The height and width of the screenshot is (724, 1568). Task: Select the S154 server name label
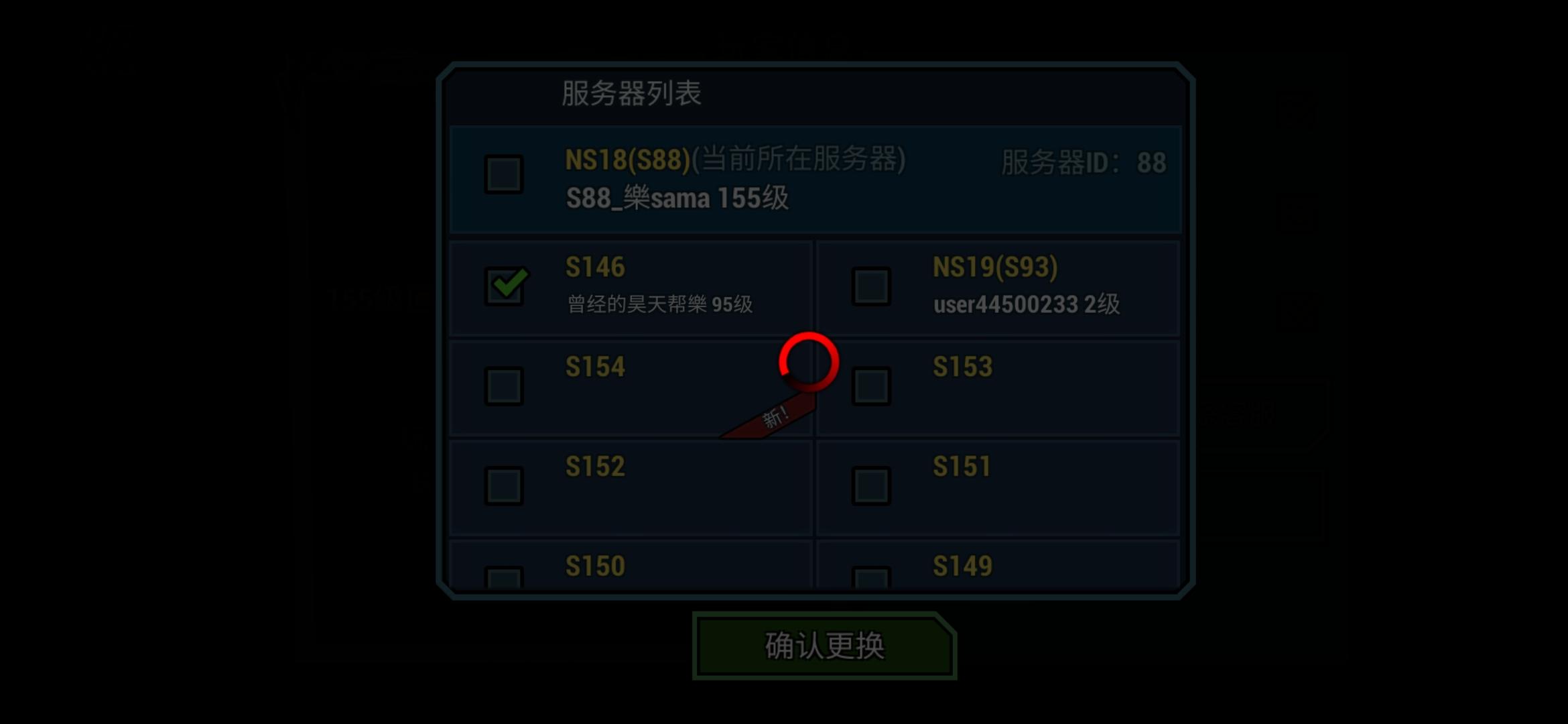coord(595,367)
